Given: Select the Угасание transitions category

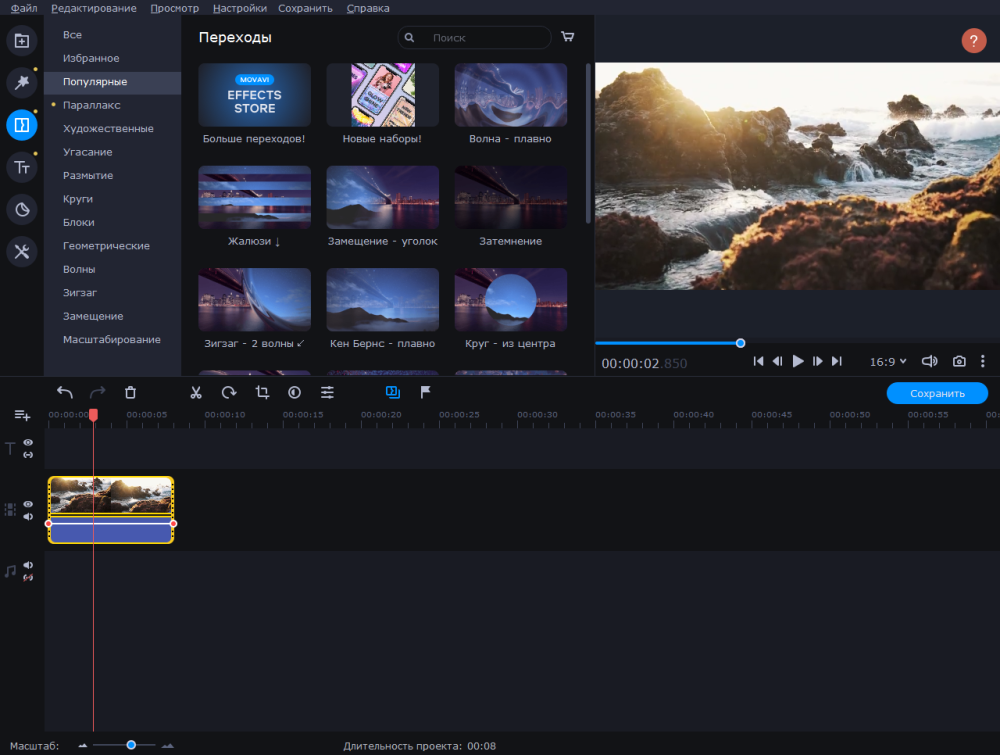Looking at the screenshot, I should pyautogui.click(x=88, y=152).
